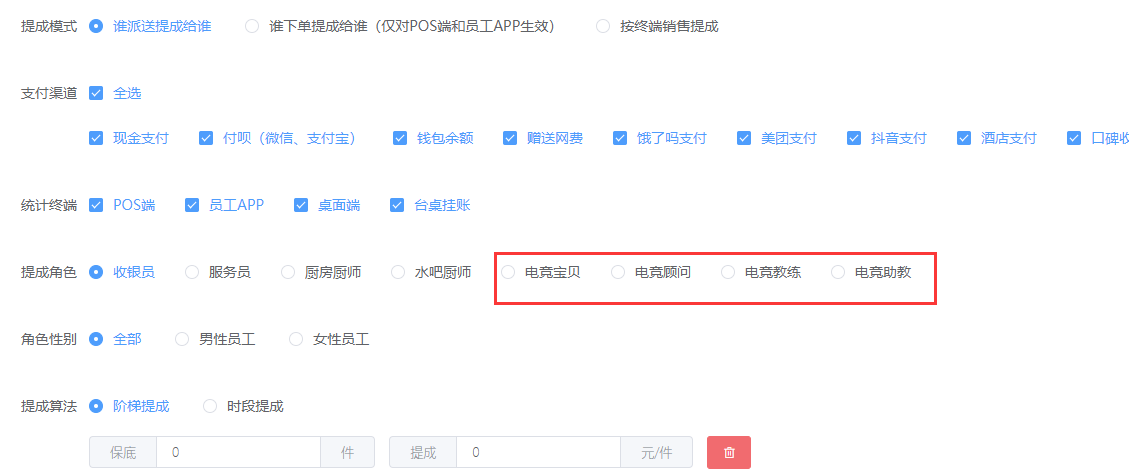Uncheck 美团支付 channel
This screenshot has height=470, width=1129.
(744, 138)
